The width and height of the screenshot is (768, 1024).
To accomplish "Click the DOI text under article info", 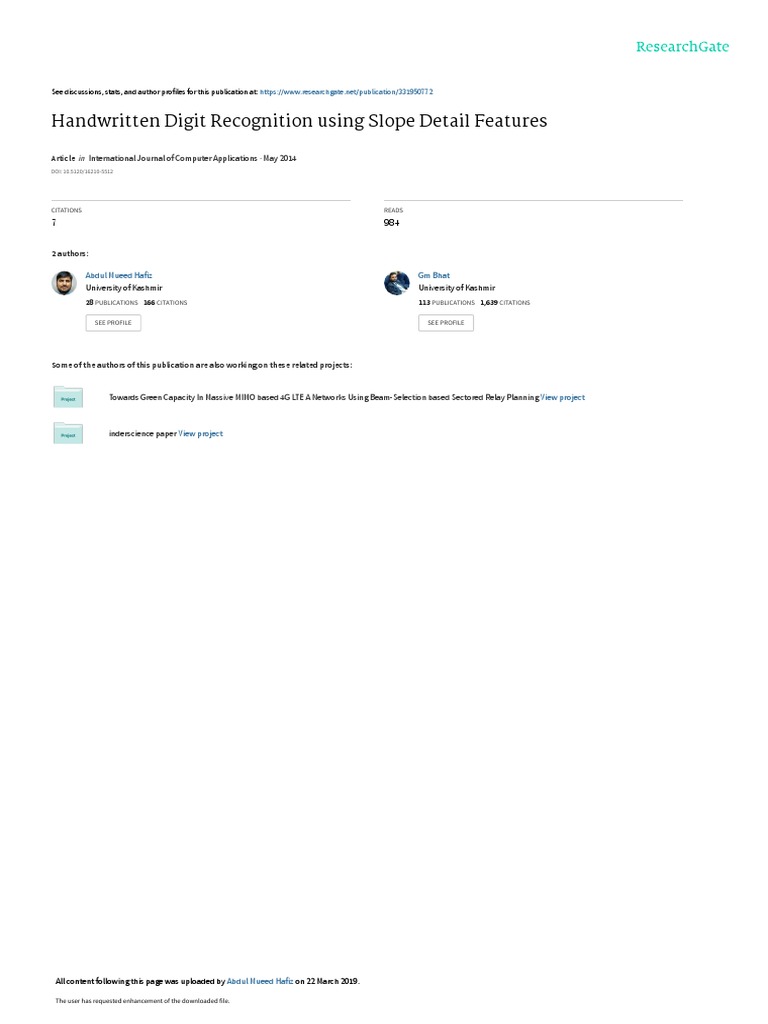I will pyautogui.click(x=82, y=172).
